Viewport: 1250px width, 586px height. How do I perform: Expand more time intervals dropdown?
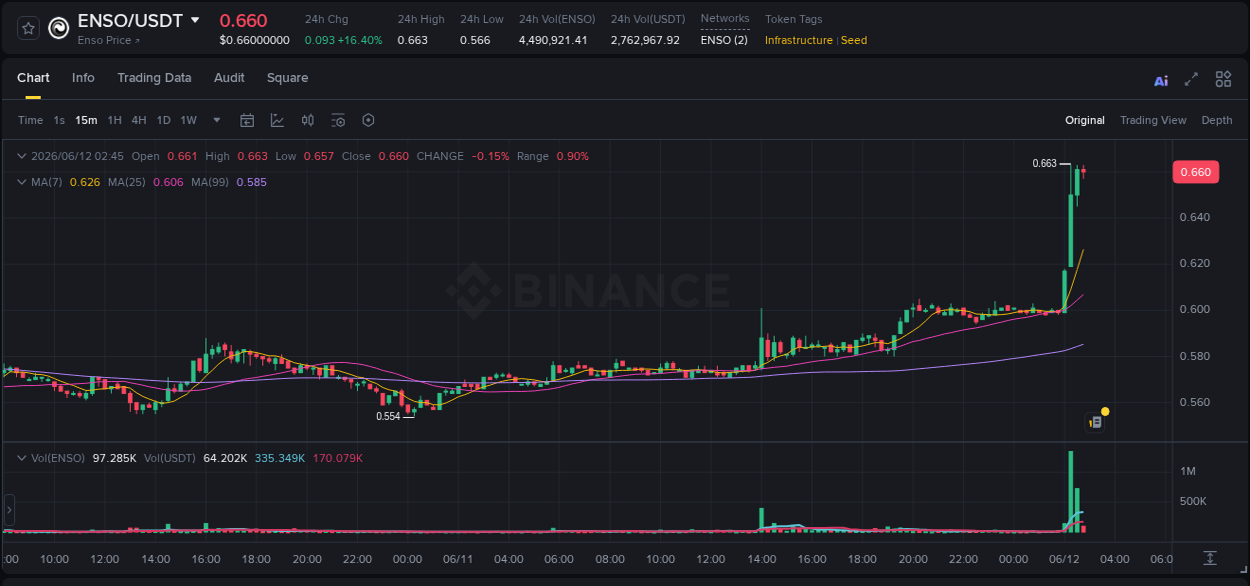217,120
